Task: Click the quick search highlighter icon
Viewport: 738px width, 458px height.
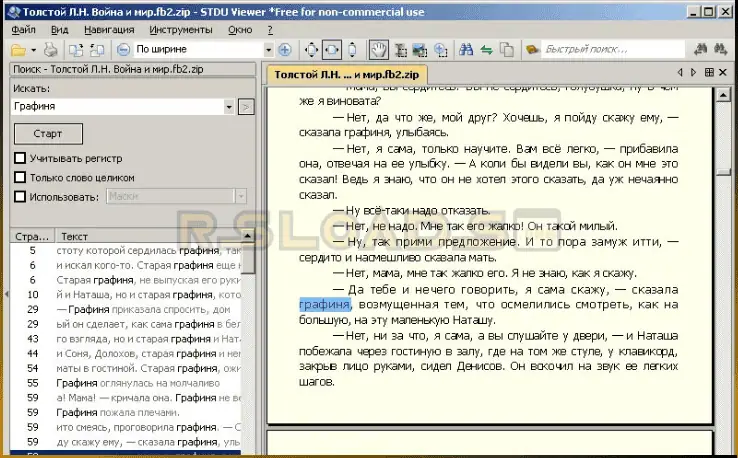Action: click(532, 49)
